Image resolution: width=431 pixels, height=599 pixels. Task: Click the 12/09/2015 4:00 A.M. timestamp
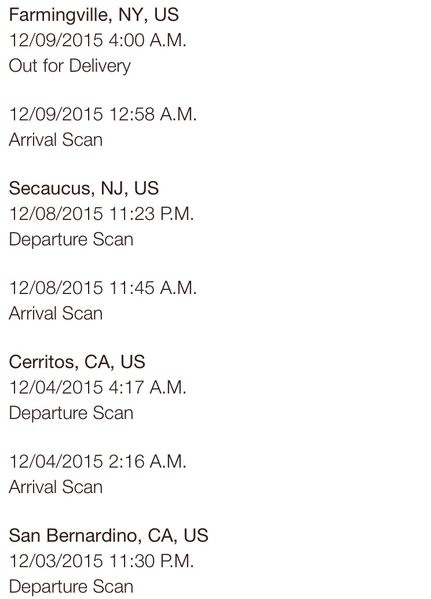coord(97,40)
